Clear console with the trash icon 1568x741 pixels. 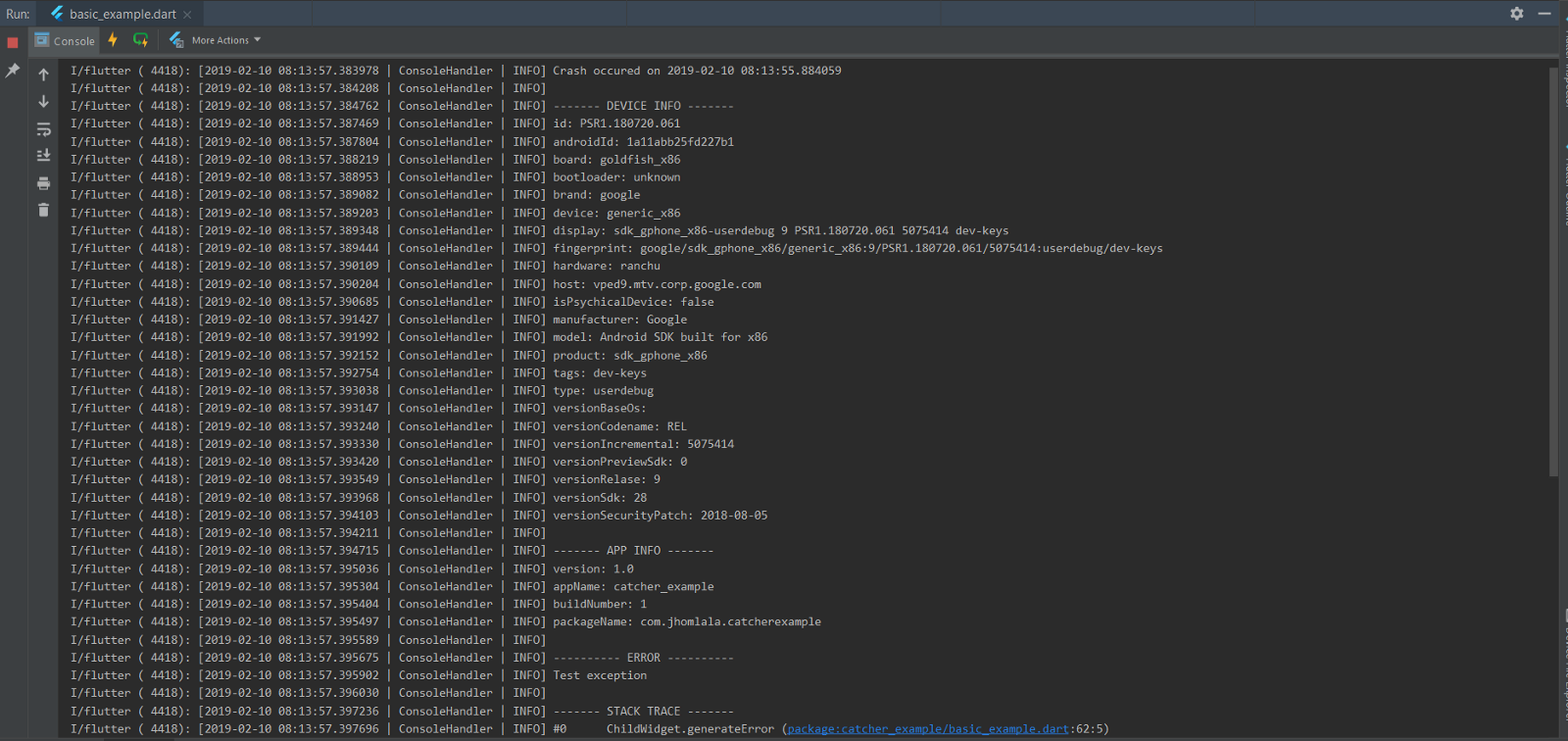pyautogui.click(x=43, y=210)
